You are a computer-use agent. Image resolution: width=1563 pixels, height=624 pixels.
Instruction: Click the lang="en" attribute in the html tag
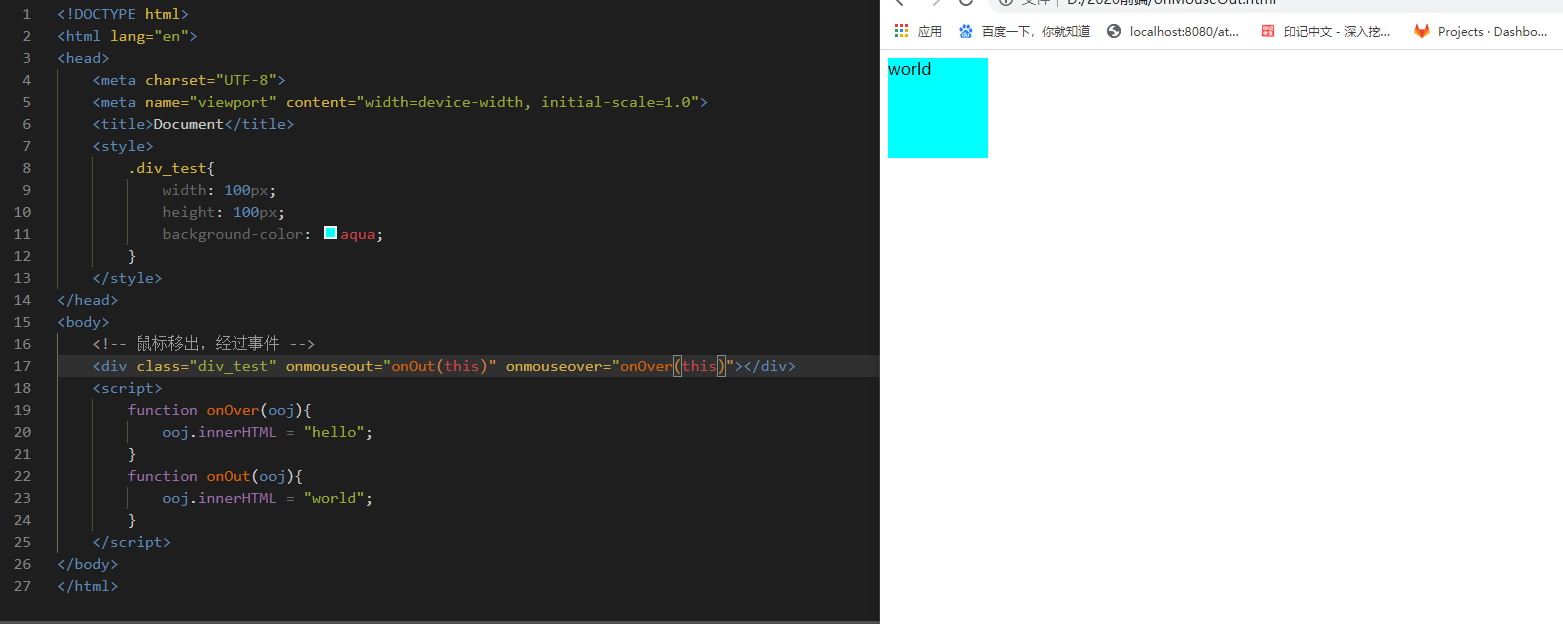(x=149, y=36)
